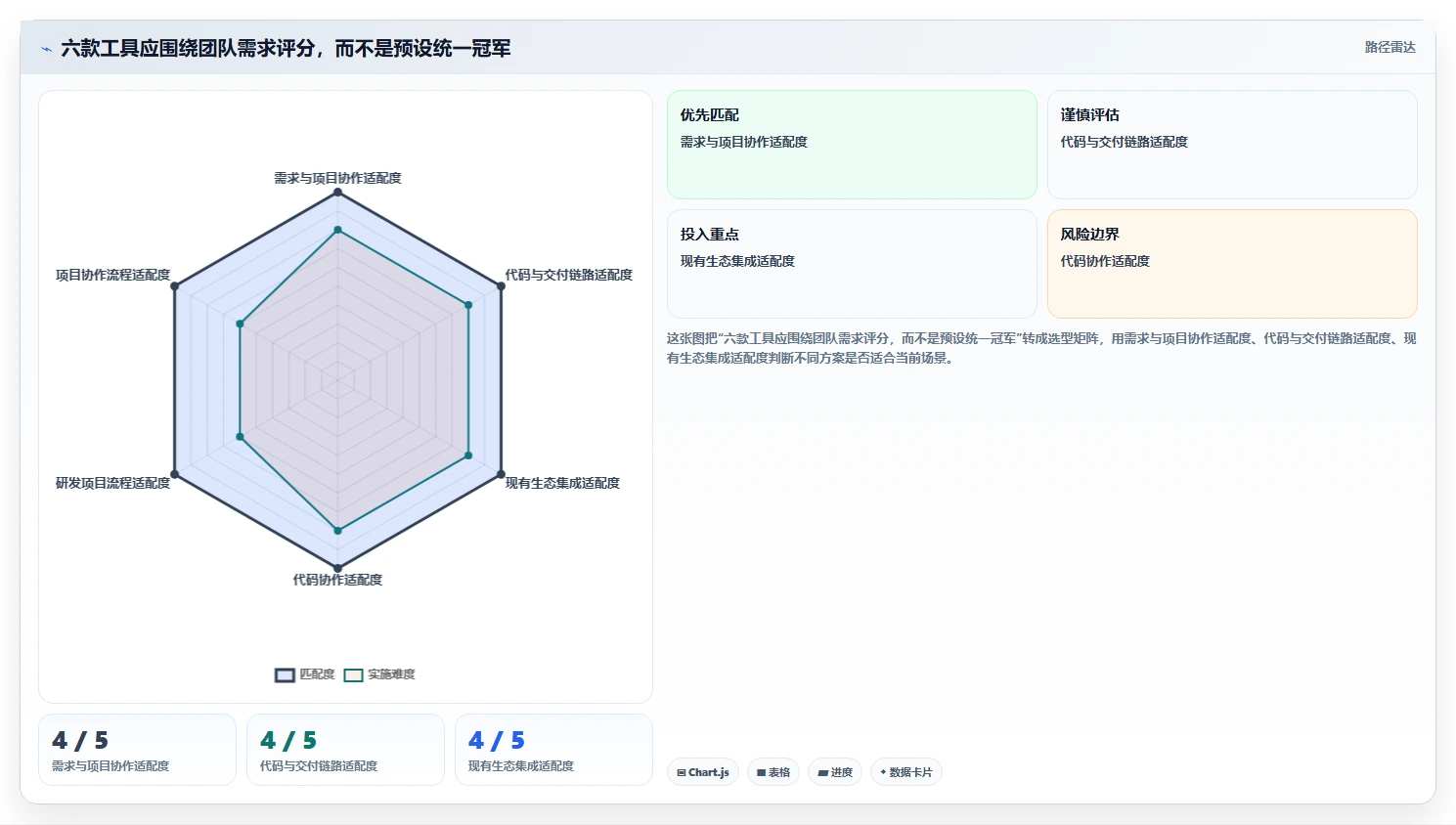Click the blue header icon beside the title

[x=46, y=49]
